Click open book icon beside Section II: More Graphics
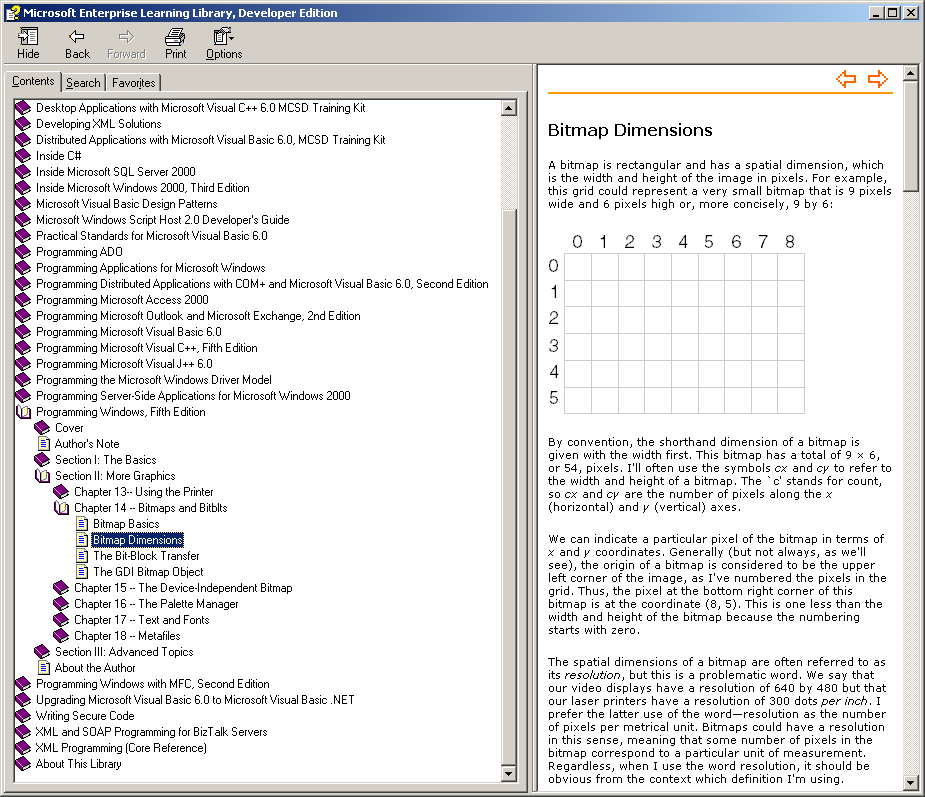925x797 pixels. point(42,475)
